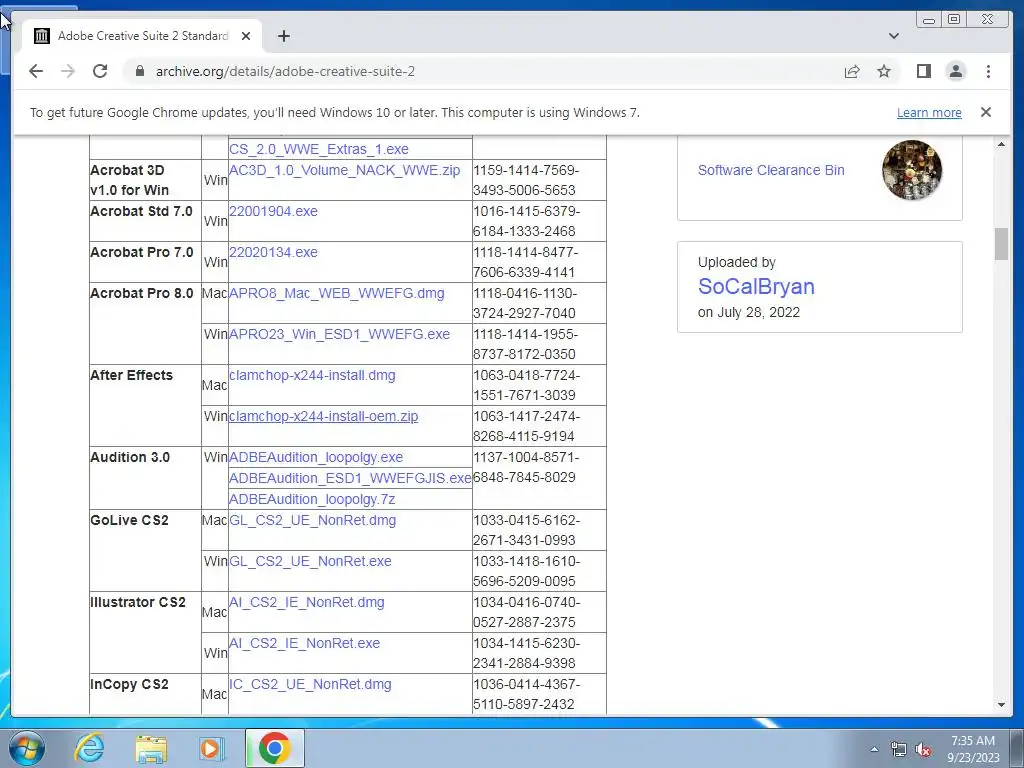Download IC_CS2_UE_NonRet.dmg
The image size is (1024, 768).
pyautogui.click(x=310, y=684)
